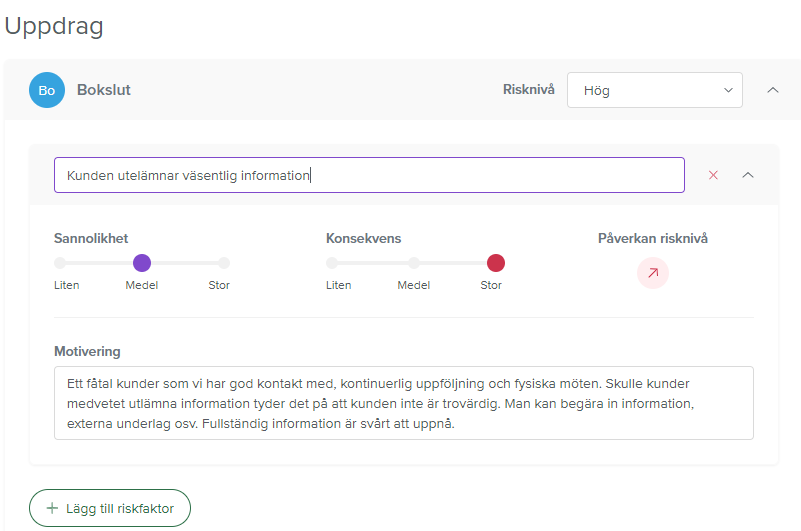Click the risk factor name input field
This screenshot has height=531, width=801.
[x=369, y=175]
